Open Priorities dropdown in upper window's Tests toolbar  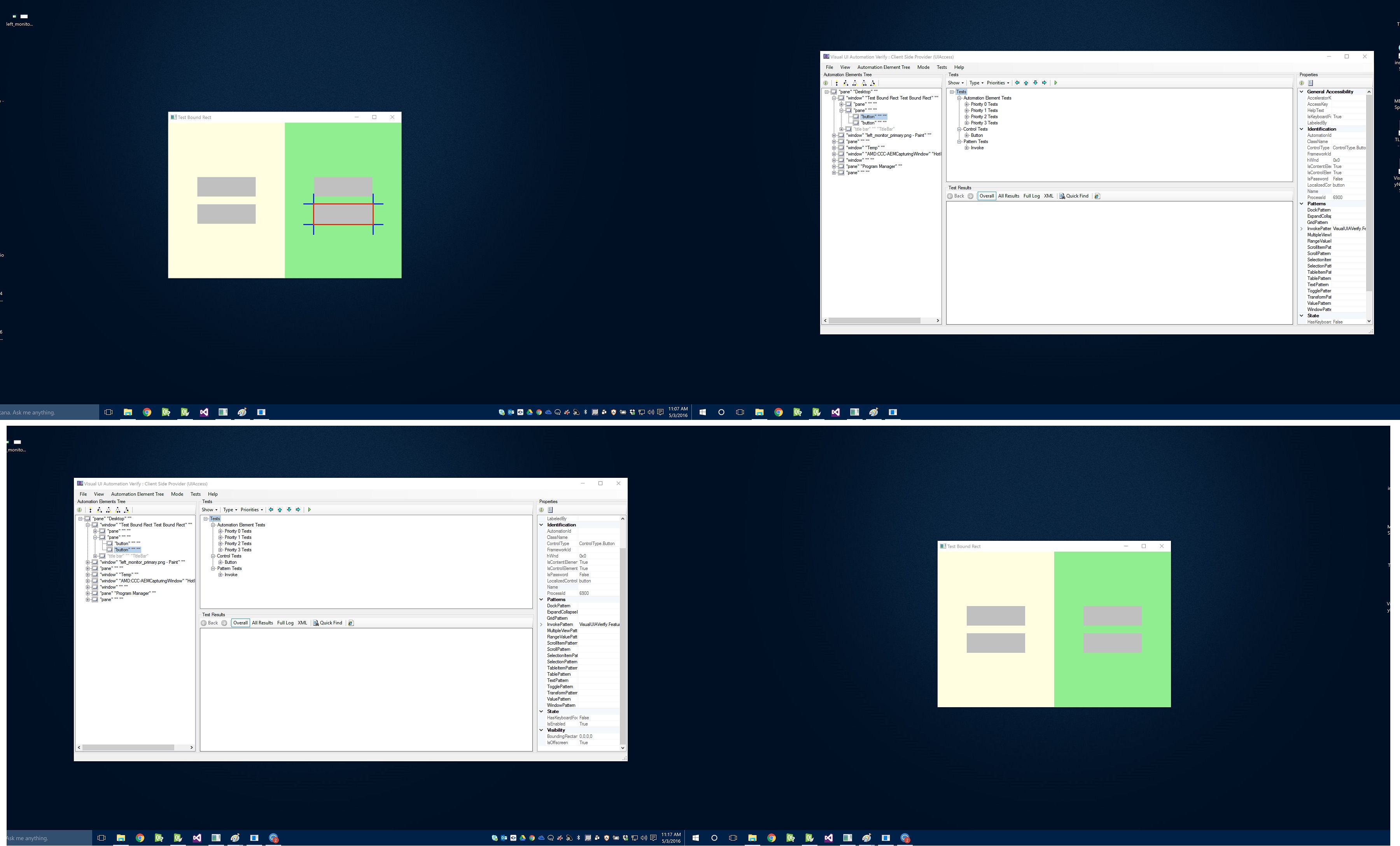(998, 83)
